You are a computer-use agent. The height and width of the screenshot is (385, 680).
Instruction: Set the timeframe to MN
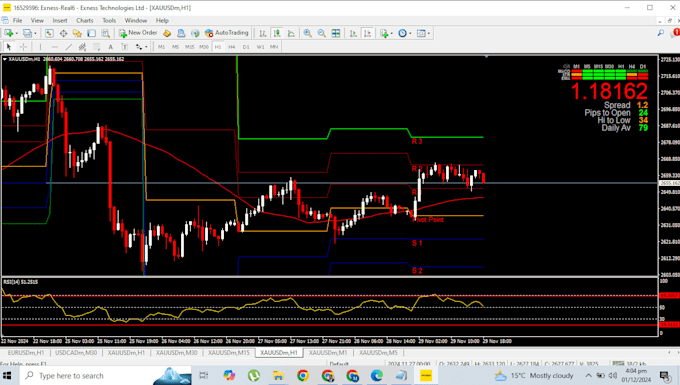pyautogui.click(x=274, y=47)
